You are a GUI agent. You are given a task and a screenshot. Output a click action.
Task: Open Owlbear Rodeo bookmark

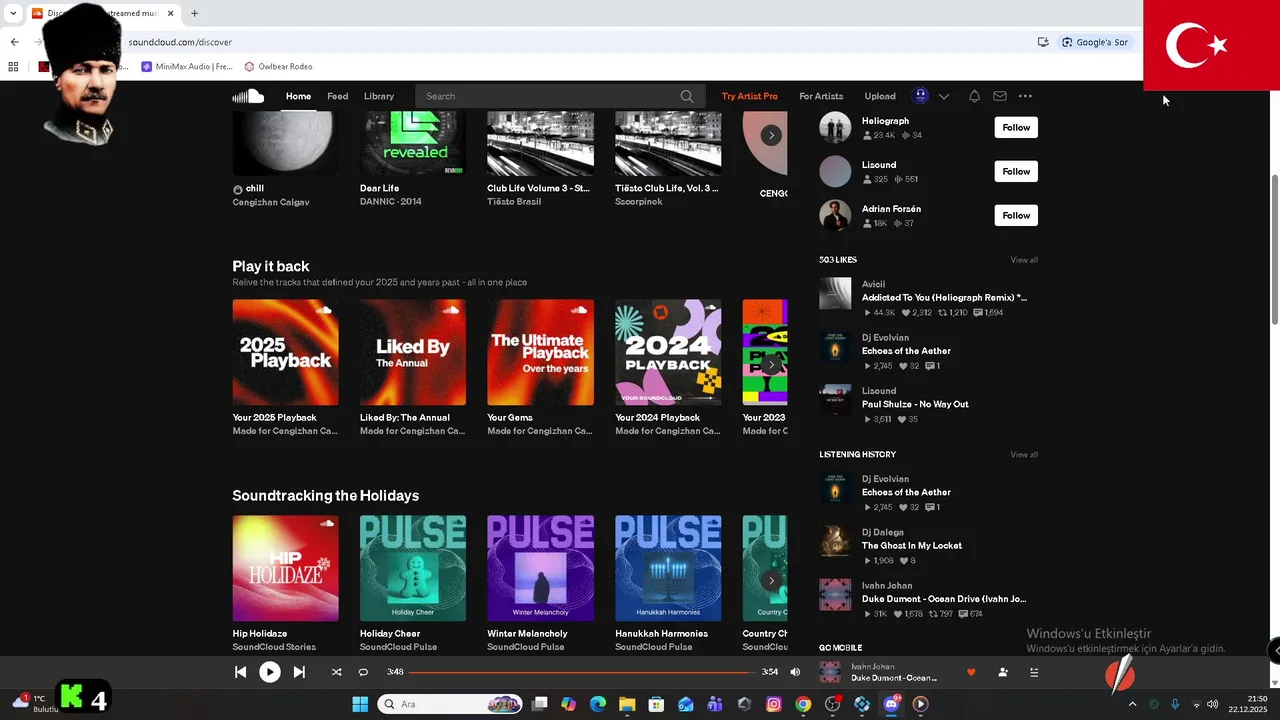[x=278, y=67]
